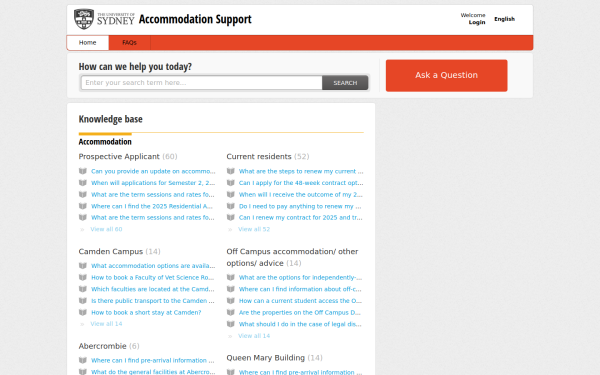Open 'Where can I find information about off-c...' article

click(x=300, y=289)
